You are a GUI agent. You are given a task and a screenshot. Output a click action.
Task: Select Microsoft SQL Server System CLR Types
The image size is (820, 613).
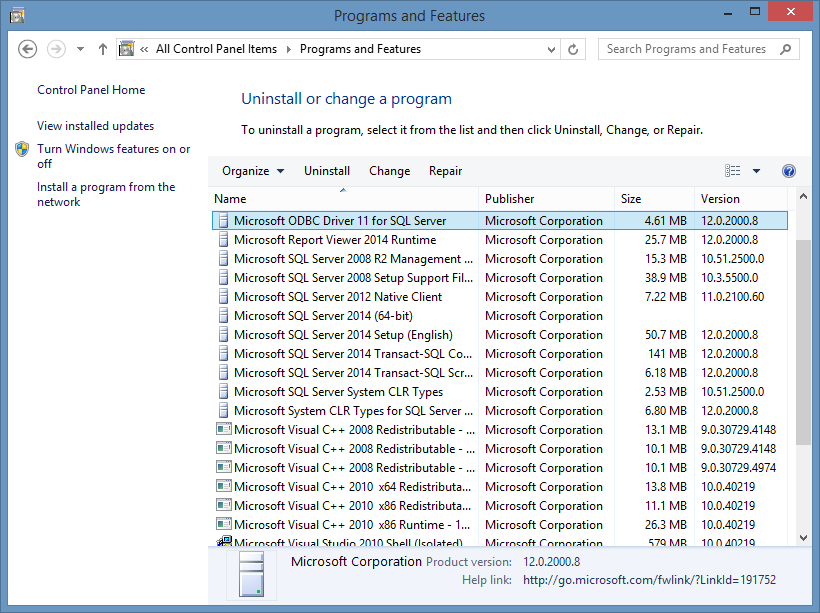click(x=499, y=392)
